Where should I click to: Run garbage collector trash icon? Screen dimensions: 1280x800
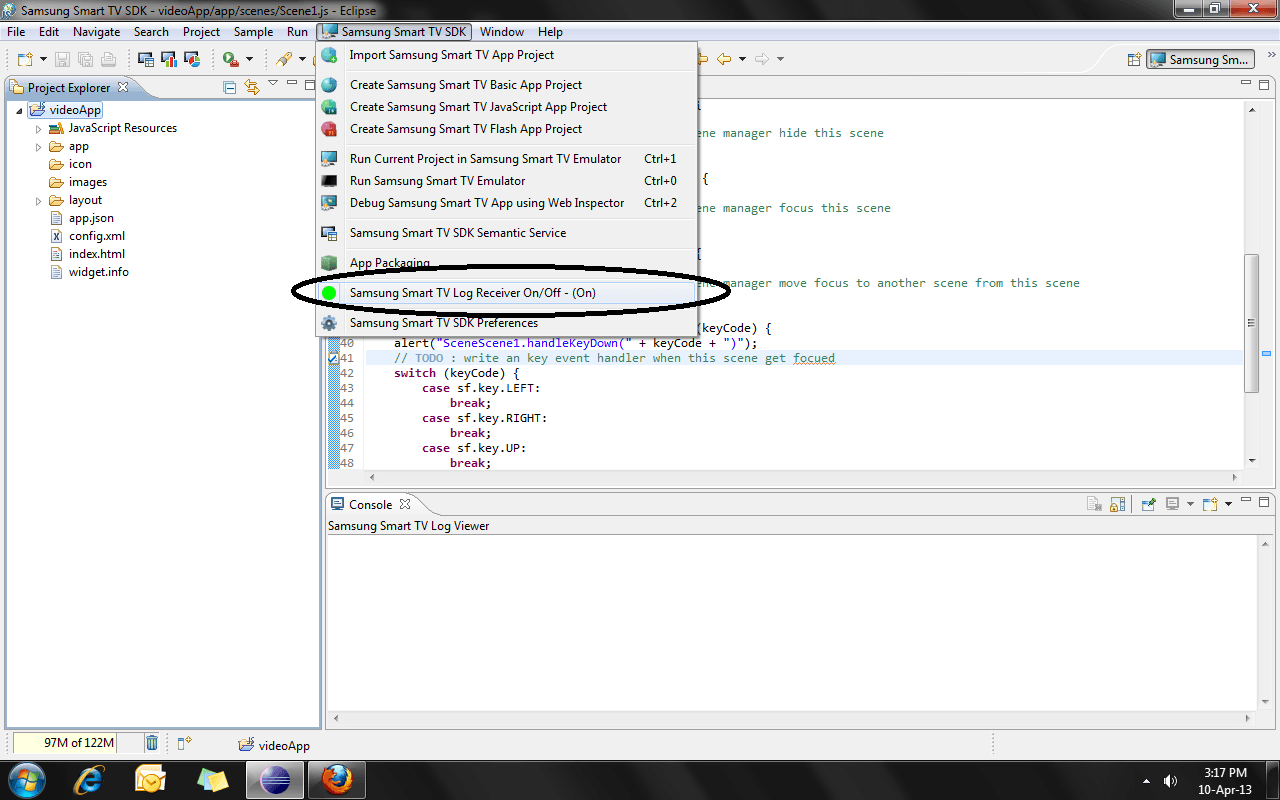tap(152, 743)
